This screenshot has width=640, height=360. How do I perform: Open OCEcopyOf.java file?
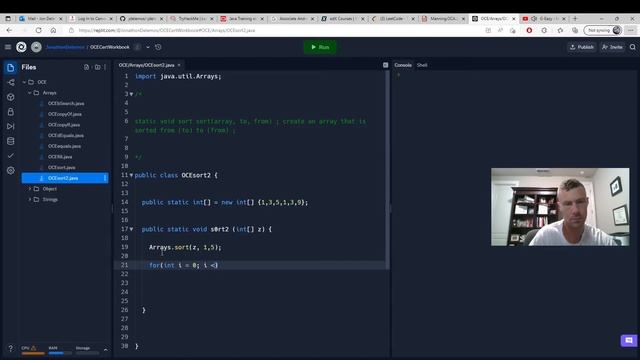point(65,114)
